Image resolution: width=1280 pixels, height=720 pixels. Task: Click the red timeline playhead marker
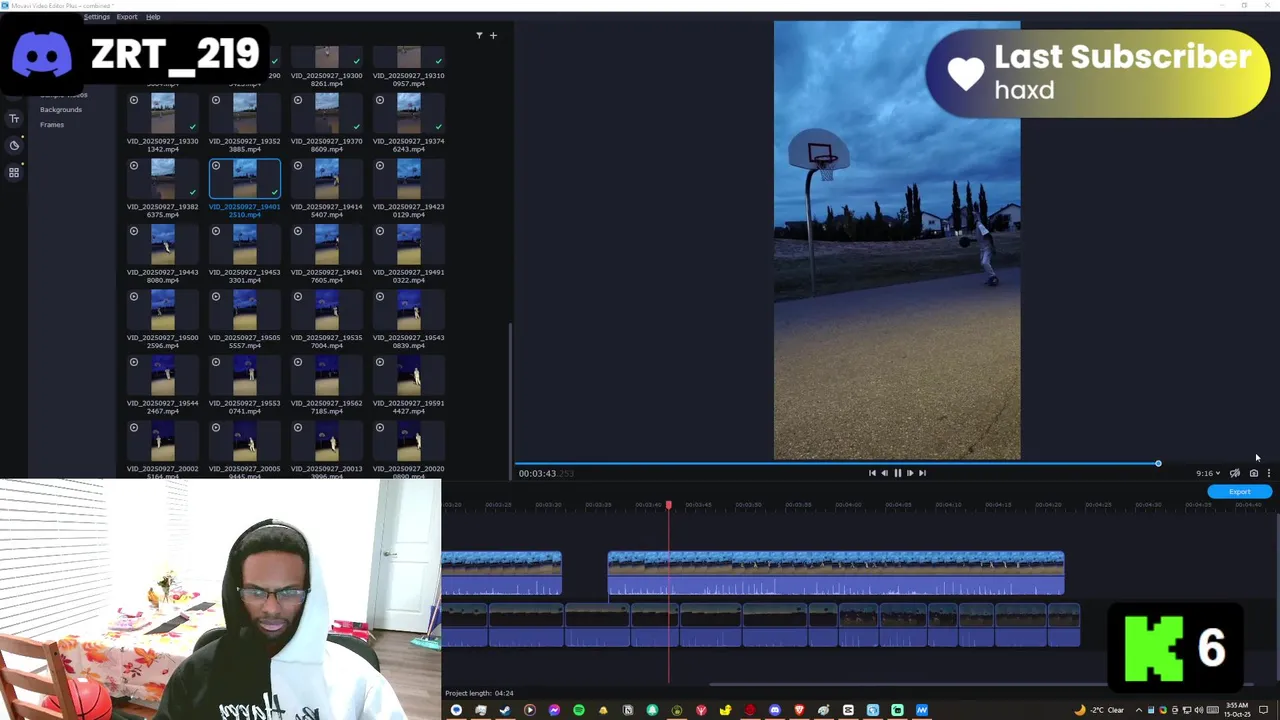click(x=669, y=505)
